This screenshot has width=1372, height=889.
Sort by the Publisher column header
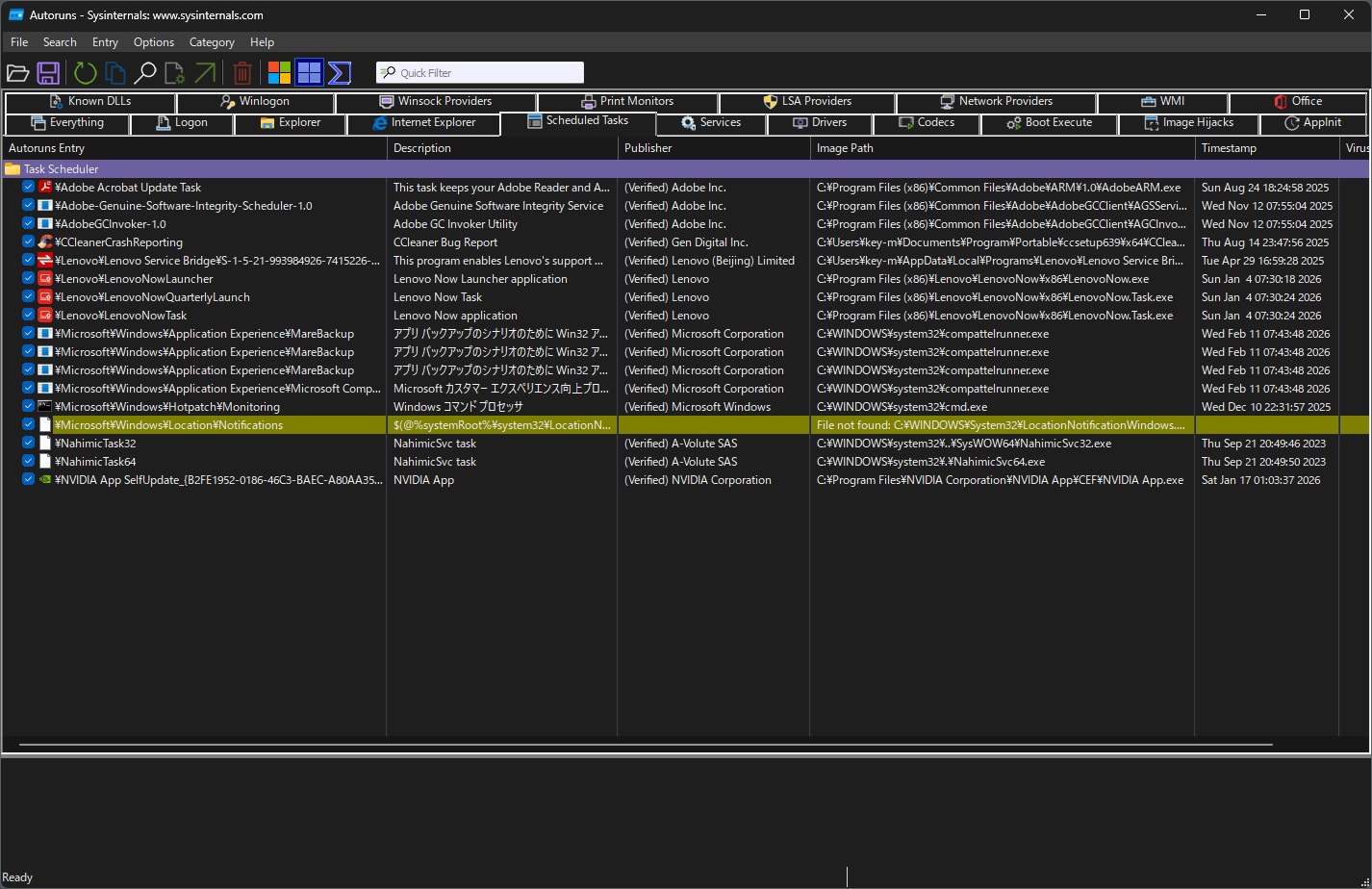pos(714,148)
